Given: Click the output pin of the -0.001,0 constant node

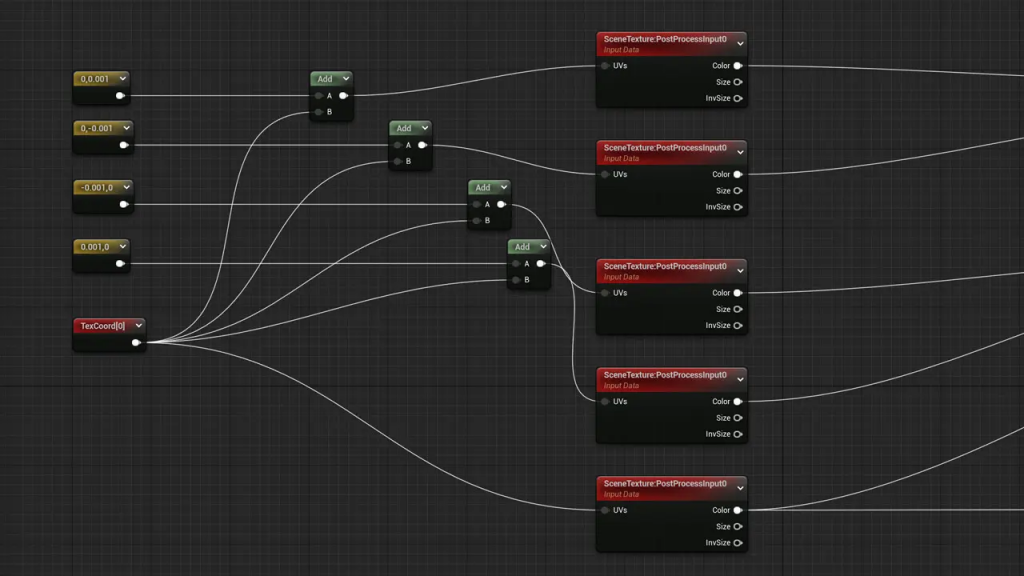Looking at the screenshot, I should click(x=123, y=205).
